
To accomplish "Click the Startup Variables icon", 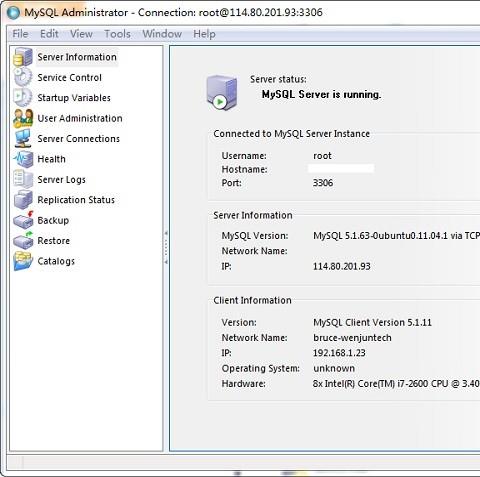I will pyautogui.click(x=23, y=97).
